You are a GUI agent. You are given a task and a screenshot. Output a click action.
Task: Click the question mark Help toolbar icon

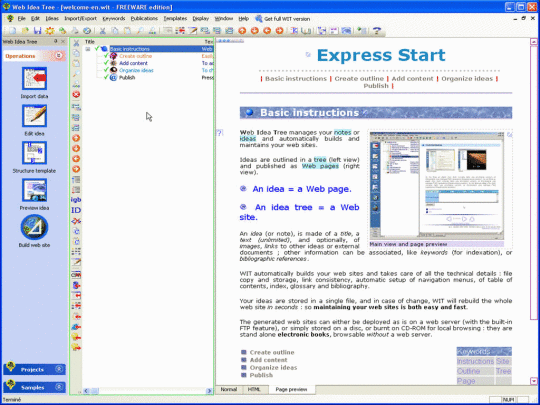377,31
